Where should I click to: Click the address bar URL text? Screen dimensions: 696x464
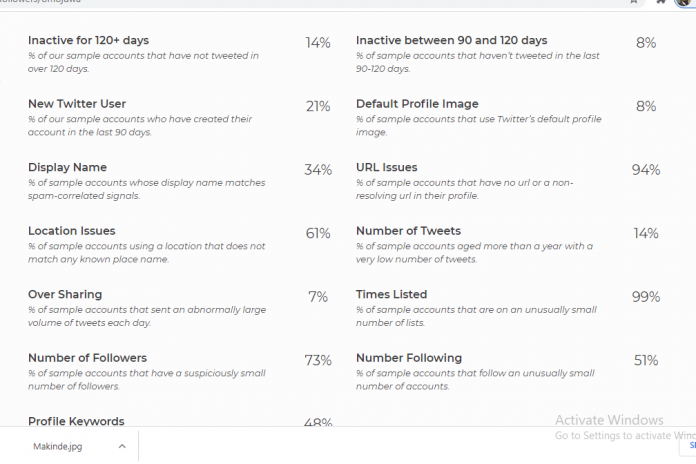coord(40,2)
